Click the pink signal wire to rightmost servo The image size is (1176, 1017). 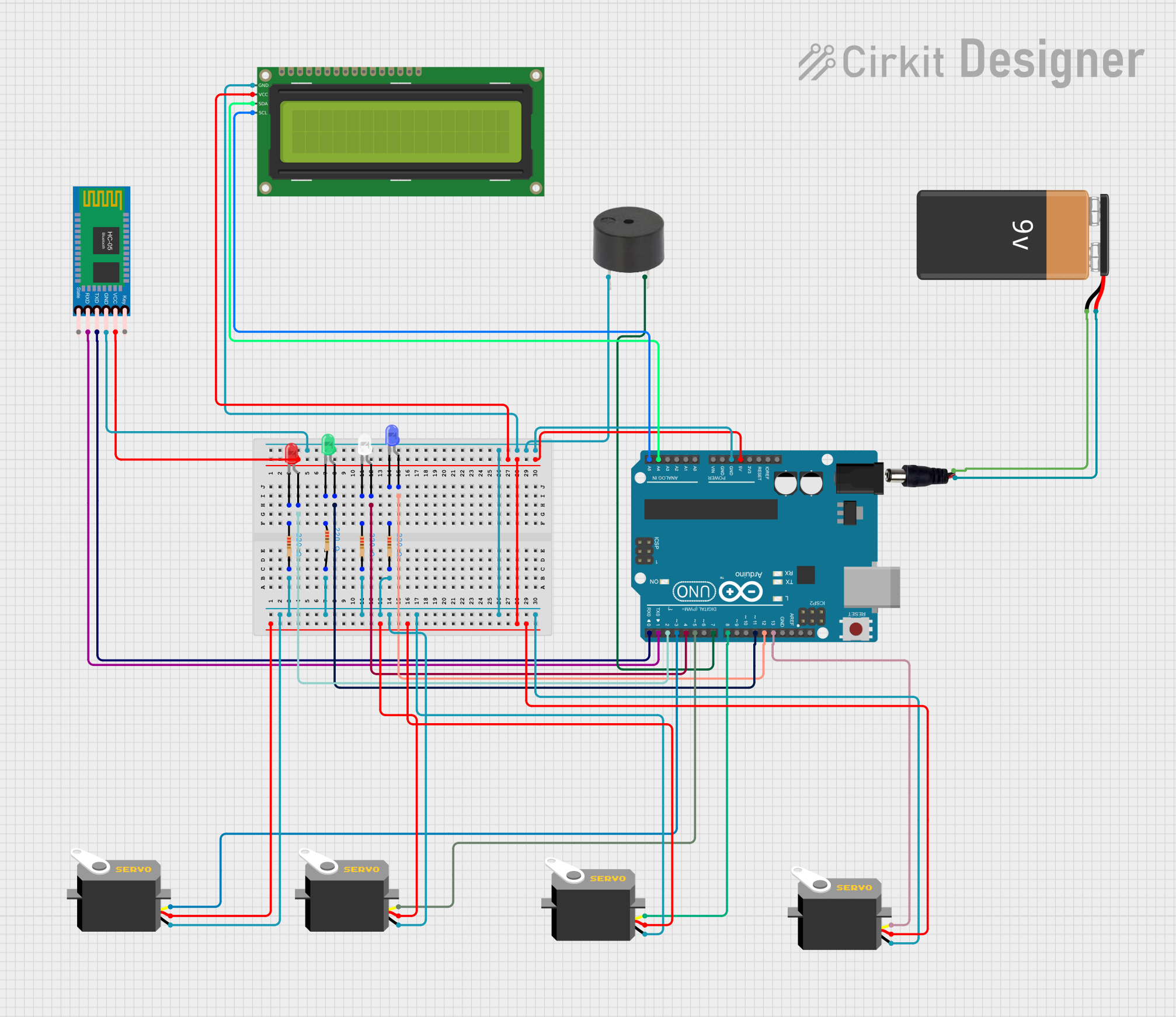tap(909, 789)
